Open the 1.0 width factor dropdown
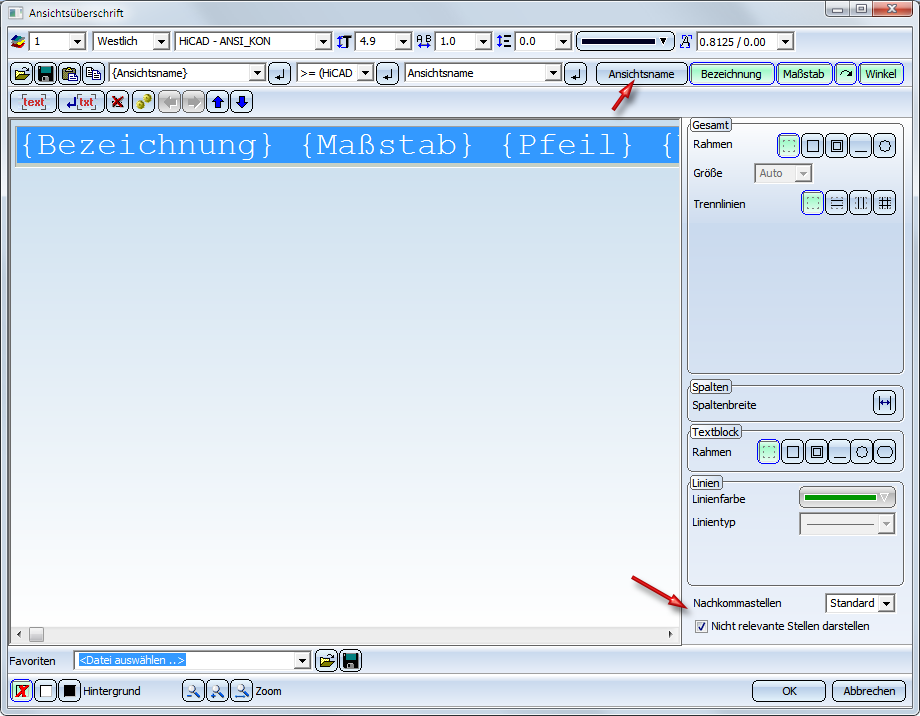Viewport: 920px width, 716px height. coord(483,42)
